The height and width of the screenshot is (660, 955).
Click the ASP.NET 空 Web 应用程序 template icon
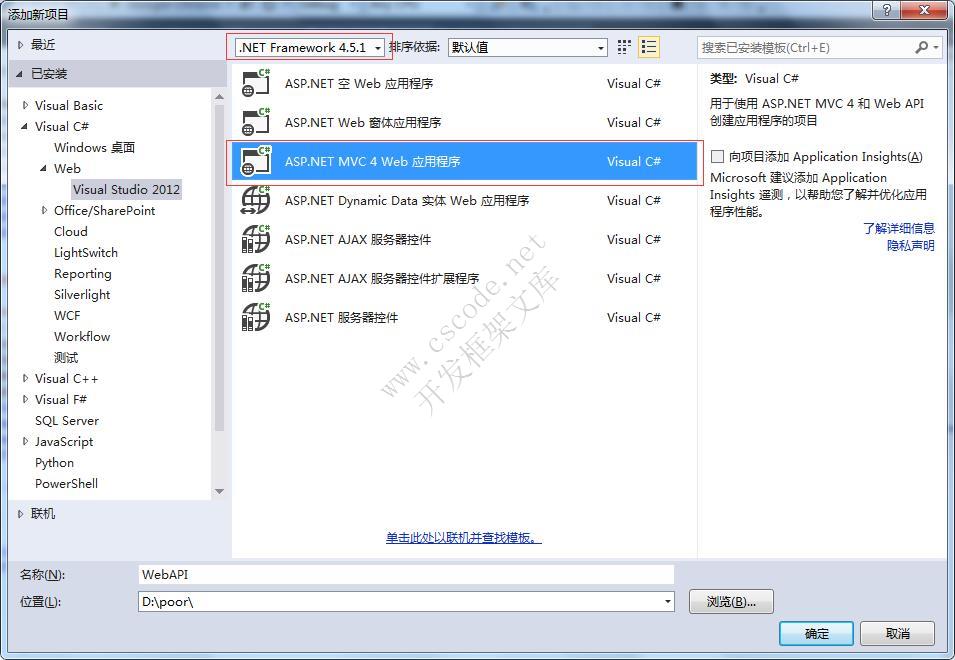[x=256, y=83]
